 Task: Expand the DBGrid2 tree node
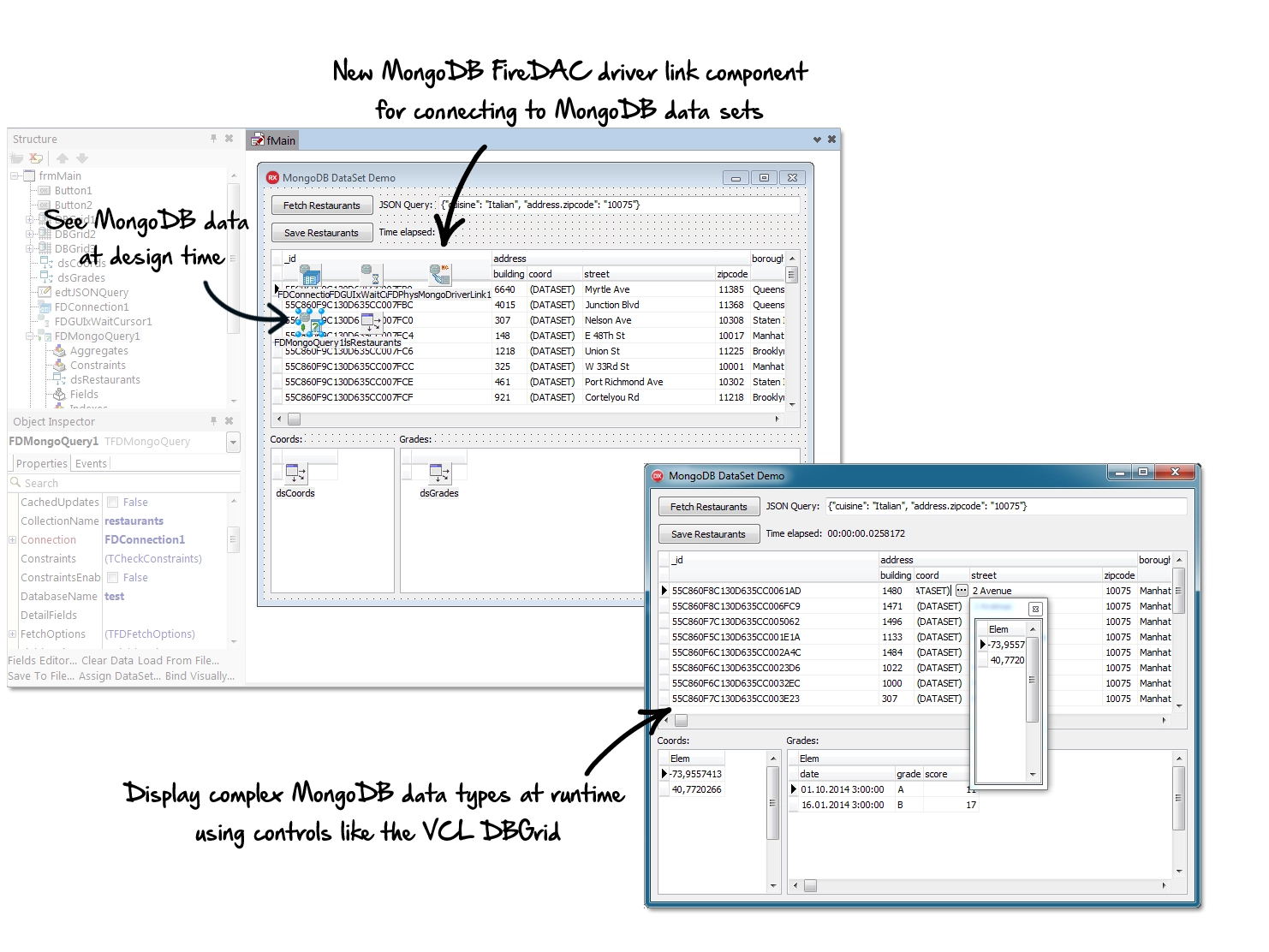tap(30, 234)
